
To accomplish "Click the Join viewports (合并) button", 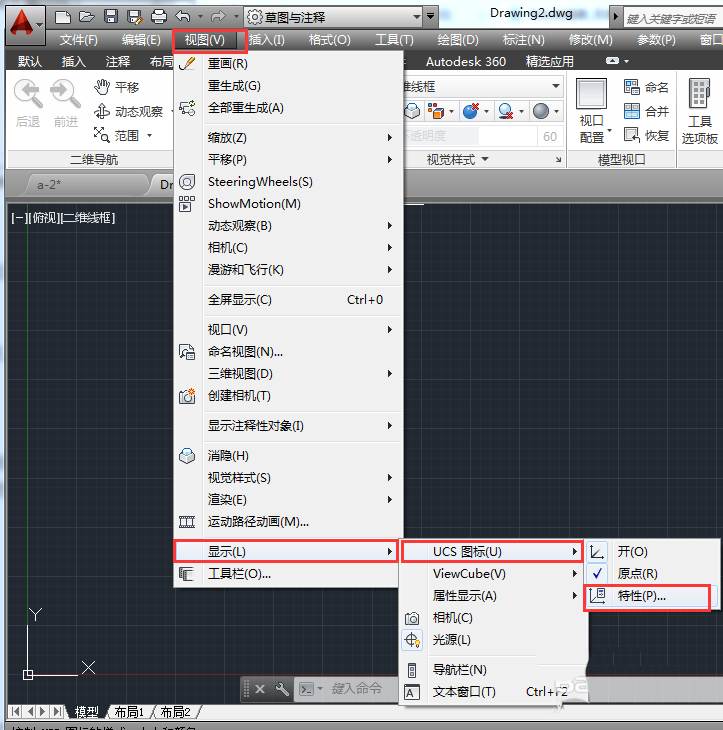I will [x=646, y=111].
